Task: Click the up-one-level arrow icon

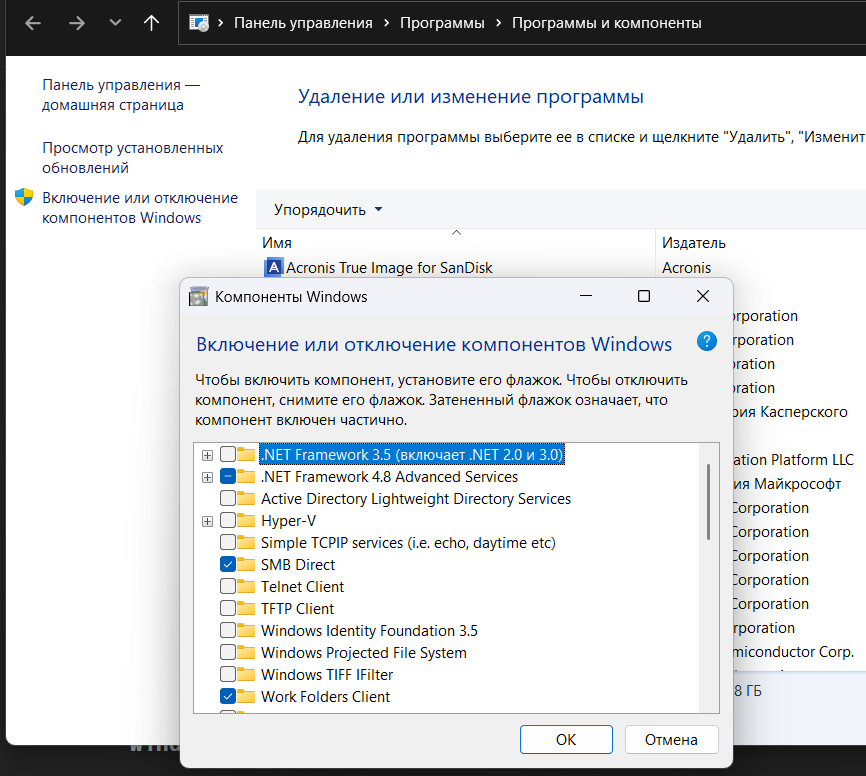Action: (x=151, y=23)
